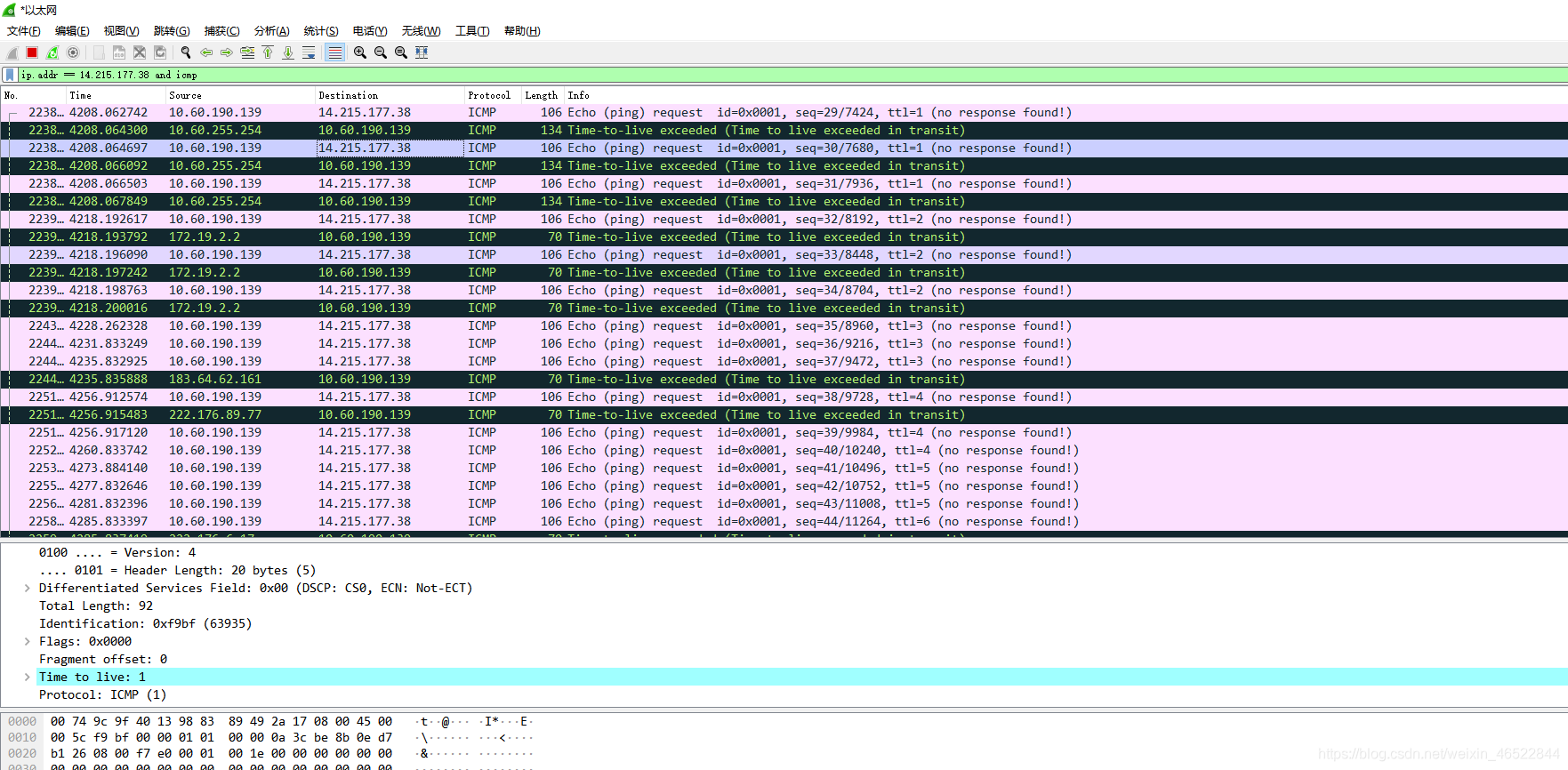Select TTL exceeded row from 222.176.89.77
This screenshot has height=770, width=1568.
(784, 415)
